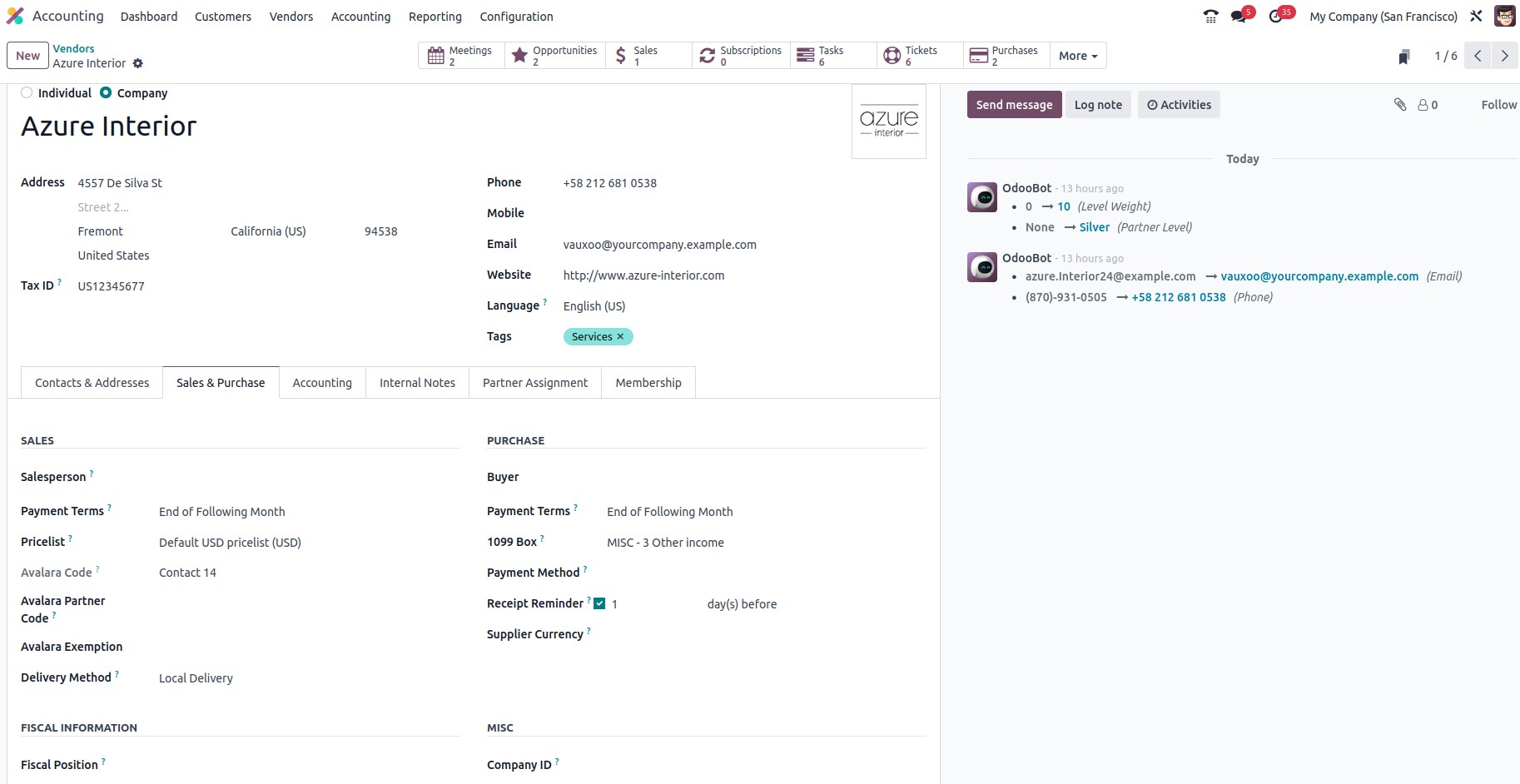Switch to the Accounting tab
This screenshot has height=784, width=1520.
point(322,383)
